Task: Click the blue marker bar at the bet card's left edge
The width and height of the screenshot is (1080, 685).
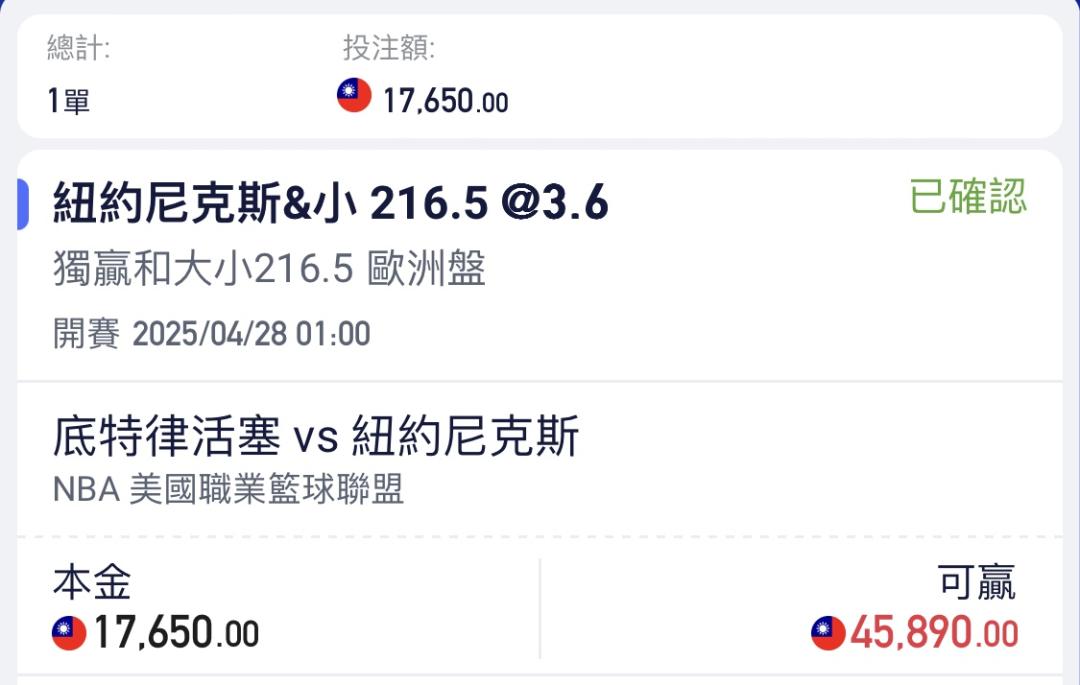Action: coord(23,204)
